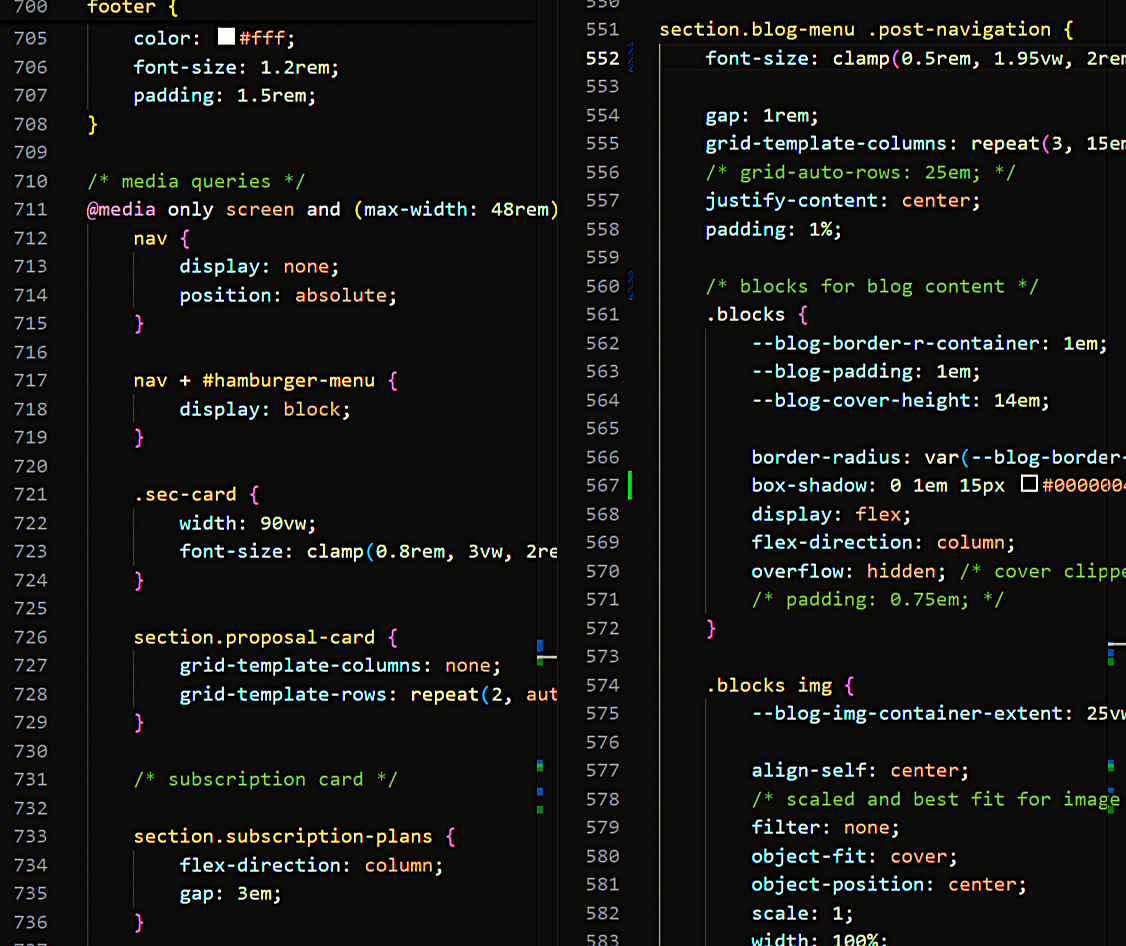Click white cursor marker in left overview ruler

coord(546,657)
